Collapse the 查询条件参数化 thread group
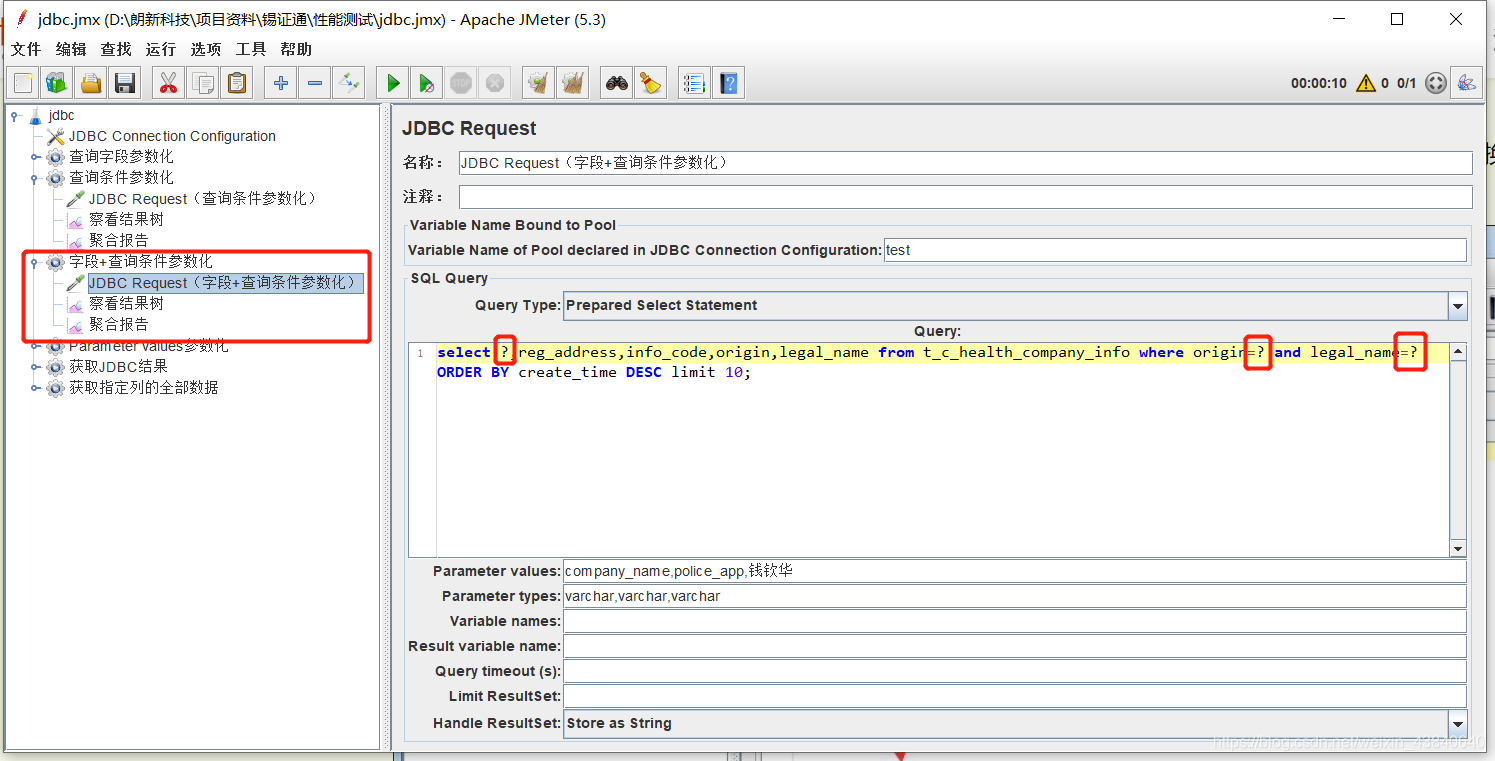Viewport: 1495px width, 761px height. tap(35, 178)
